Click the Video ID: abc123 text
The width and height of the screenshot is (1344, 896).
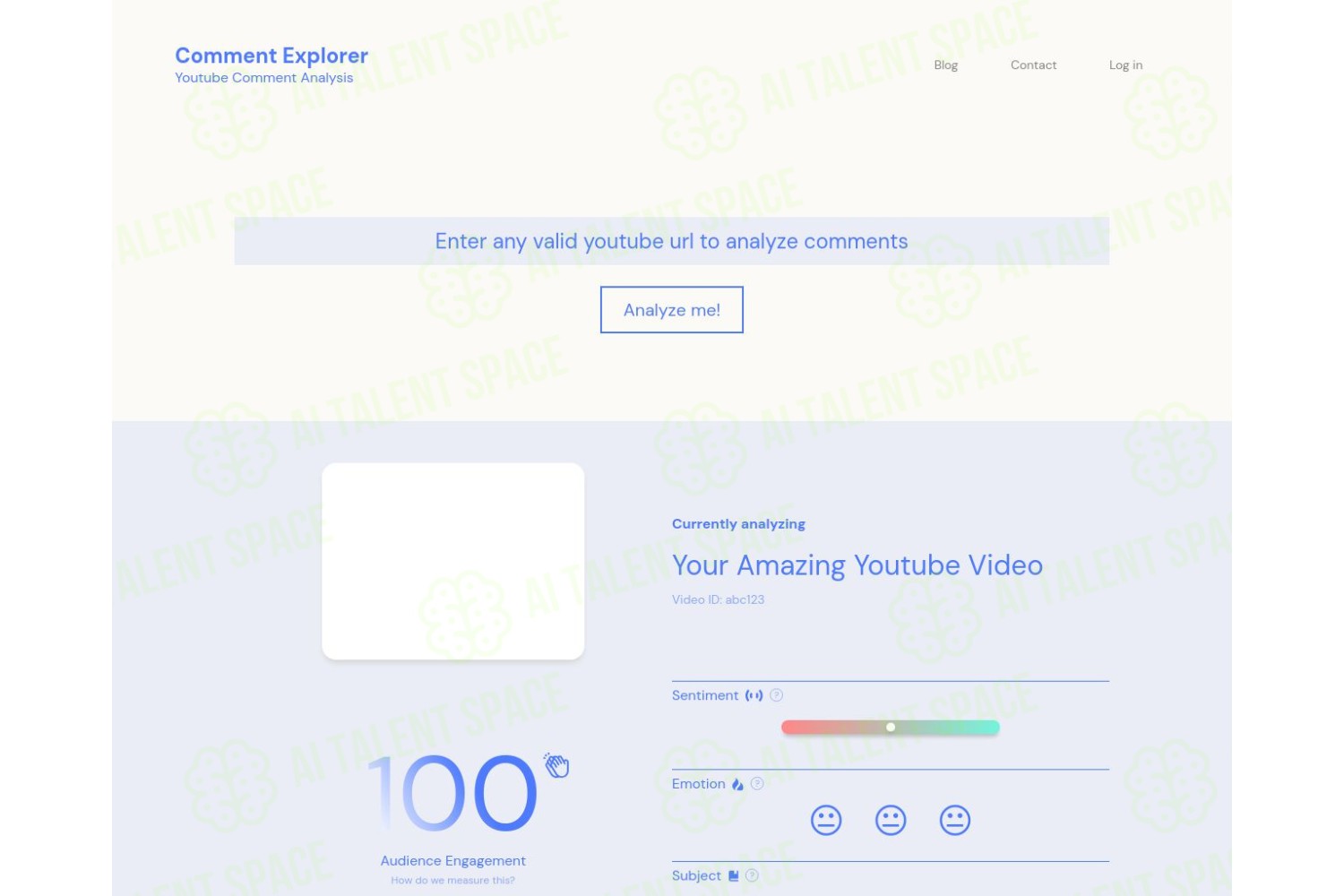tap(718, 599)
